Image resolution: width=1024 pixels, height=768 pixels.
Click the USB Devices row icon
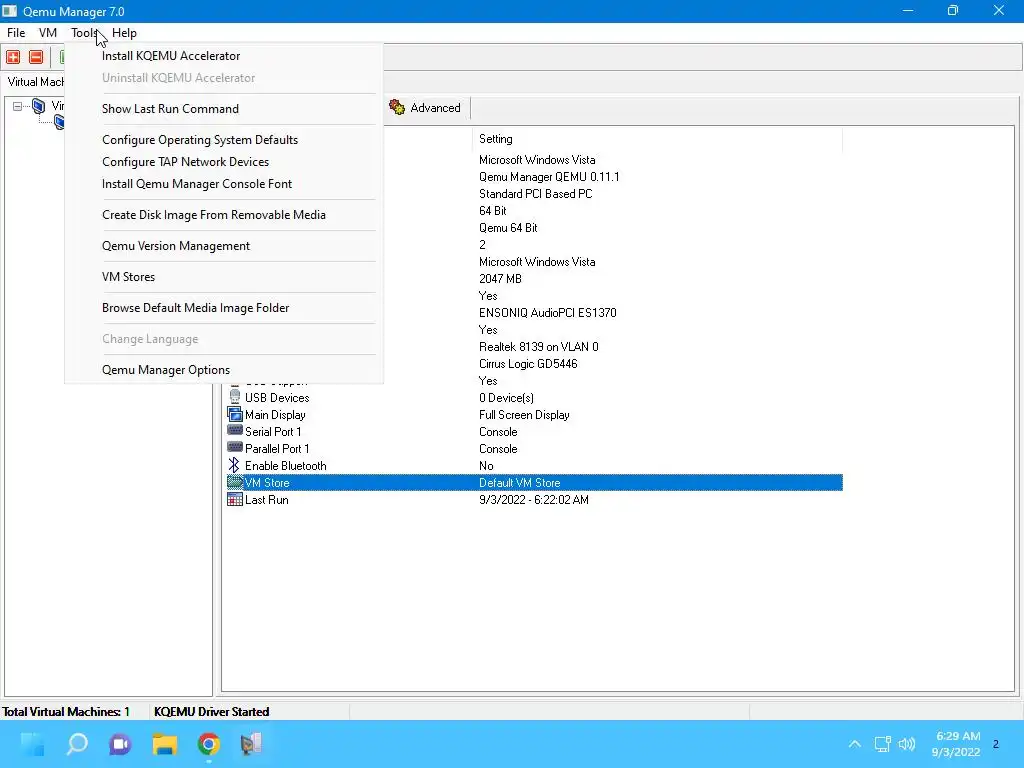[234, 397]
